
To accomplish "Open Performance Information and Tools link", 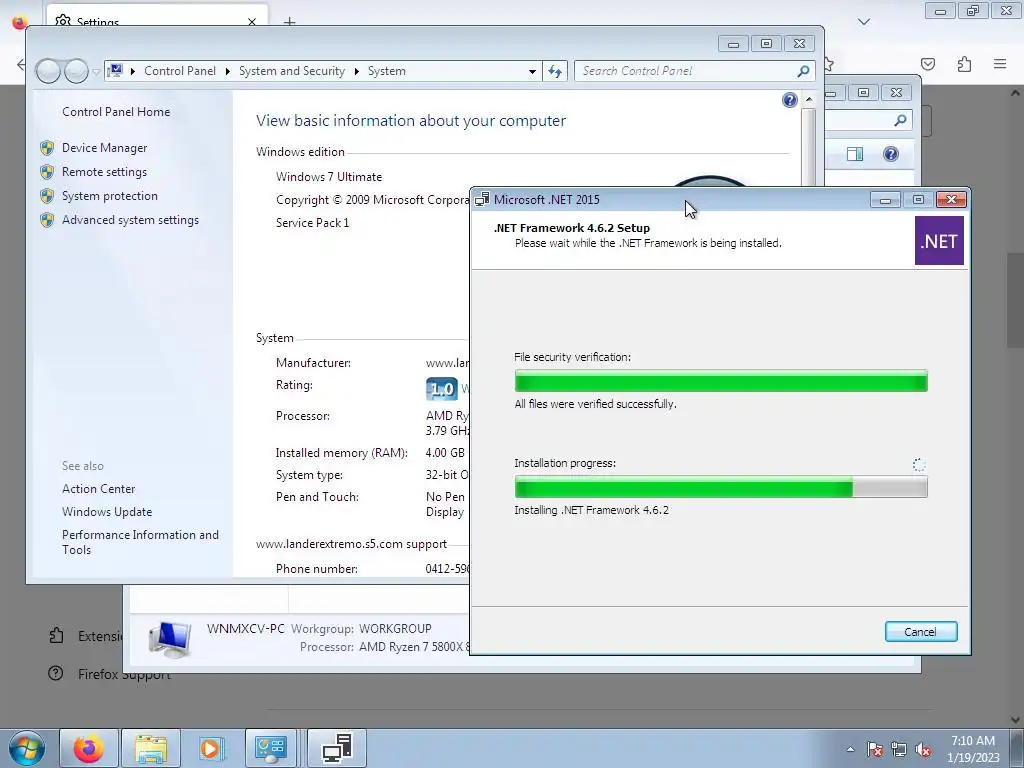I will click(140, 542).
